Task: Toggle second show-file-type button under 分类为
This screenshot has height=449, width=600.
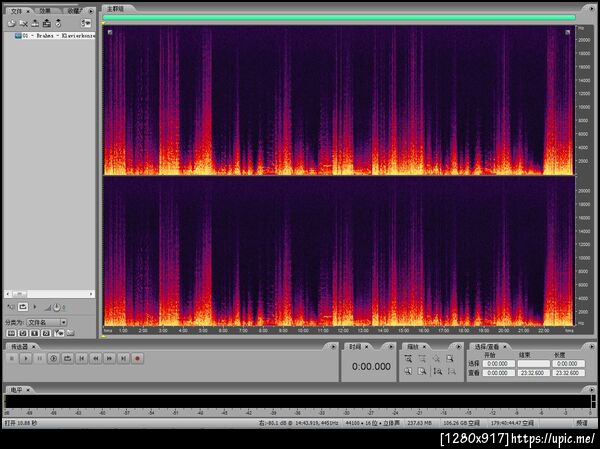Action: pos(23,333)
